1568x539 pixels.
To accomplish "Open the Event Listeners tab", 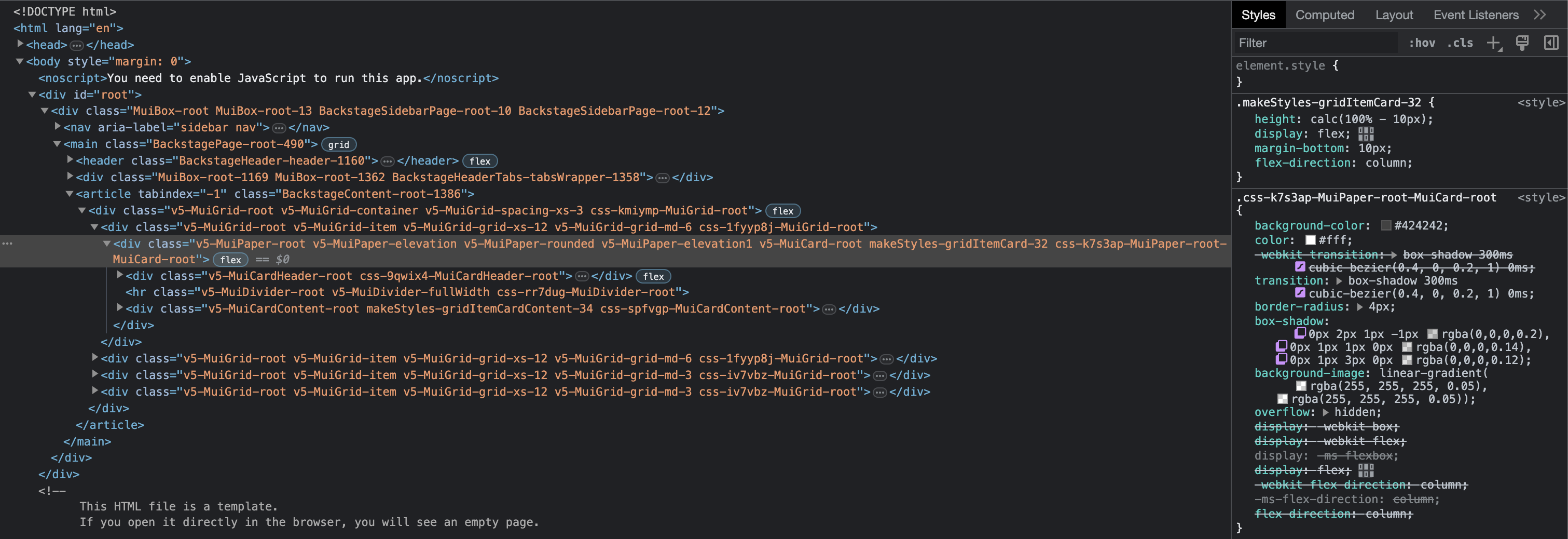I will [x=1476, y=15].
